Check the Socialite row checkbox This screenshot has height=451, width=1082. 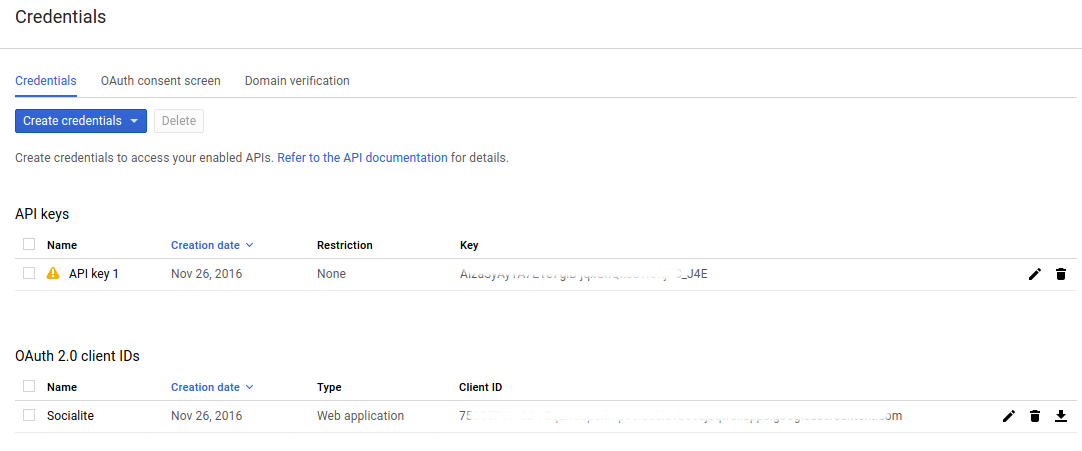click(29, 415)
